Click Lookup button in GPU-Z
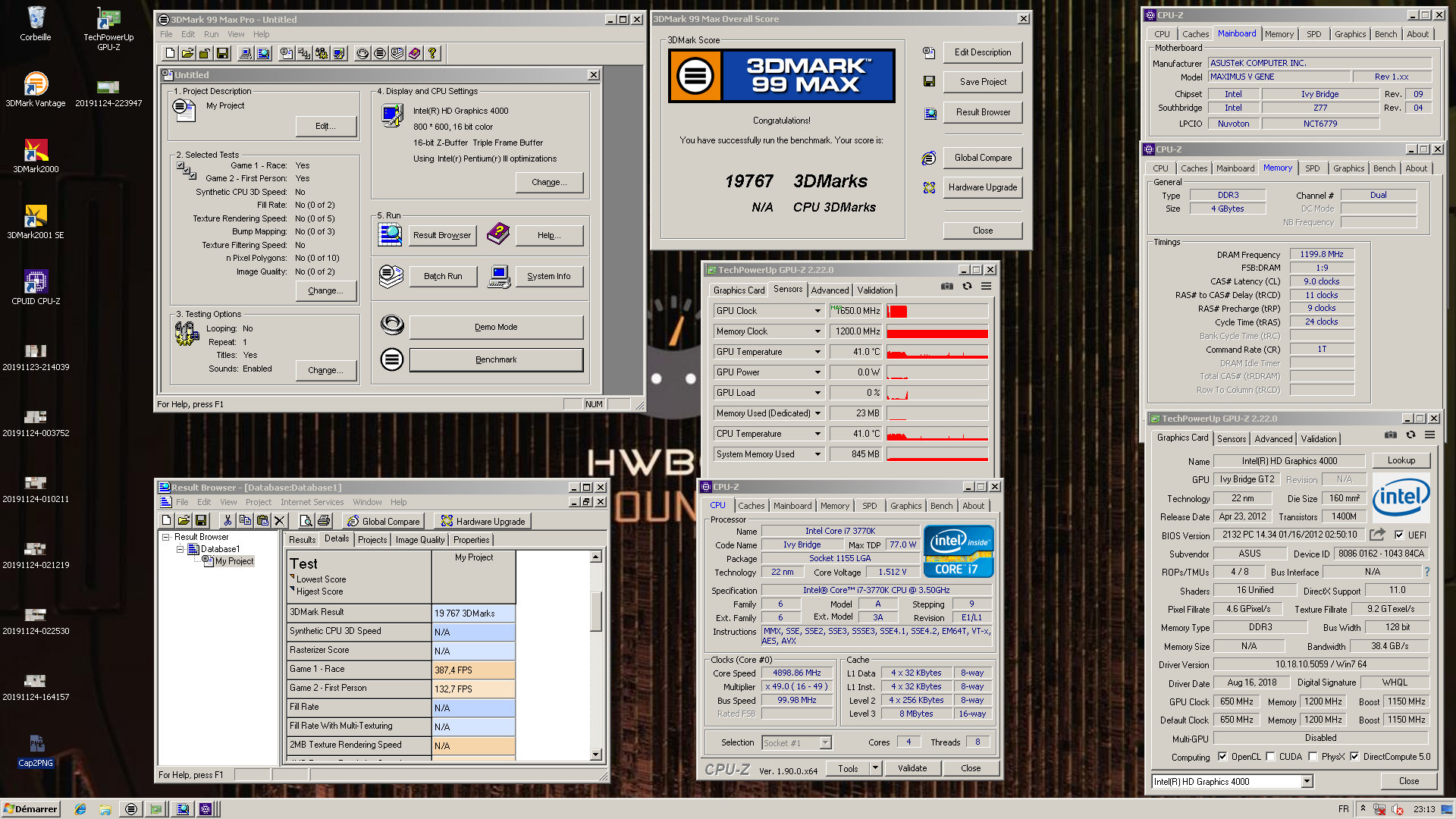 pos(1401,460)
